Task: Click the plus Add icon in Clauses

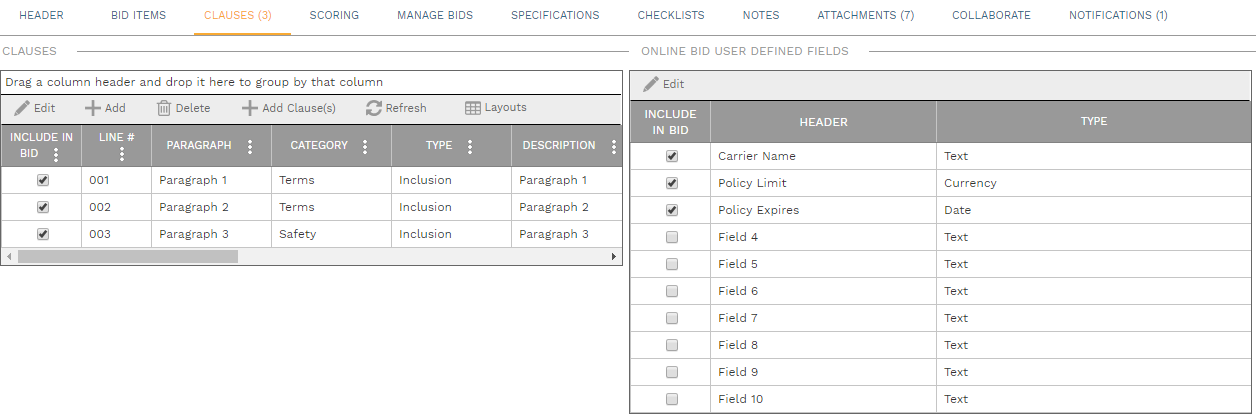Action: pos(92,108)
